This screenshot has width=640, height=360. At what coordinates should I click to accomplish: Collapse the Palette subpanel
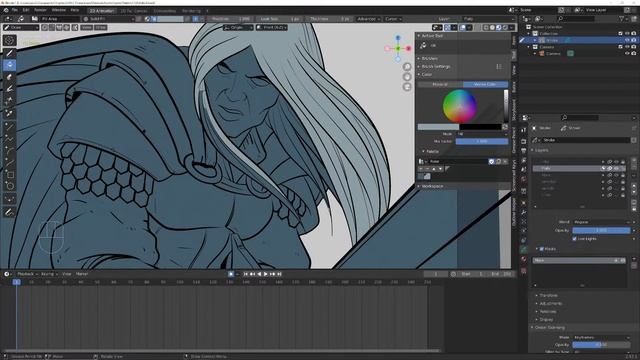click(432, 151)
